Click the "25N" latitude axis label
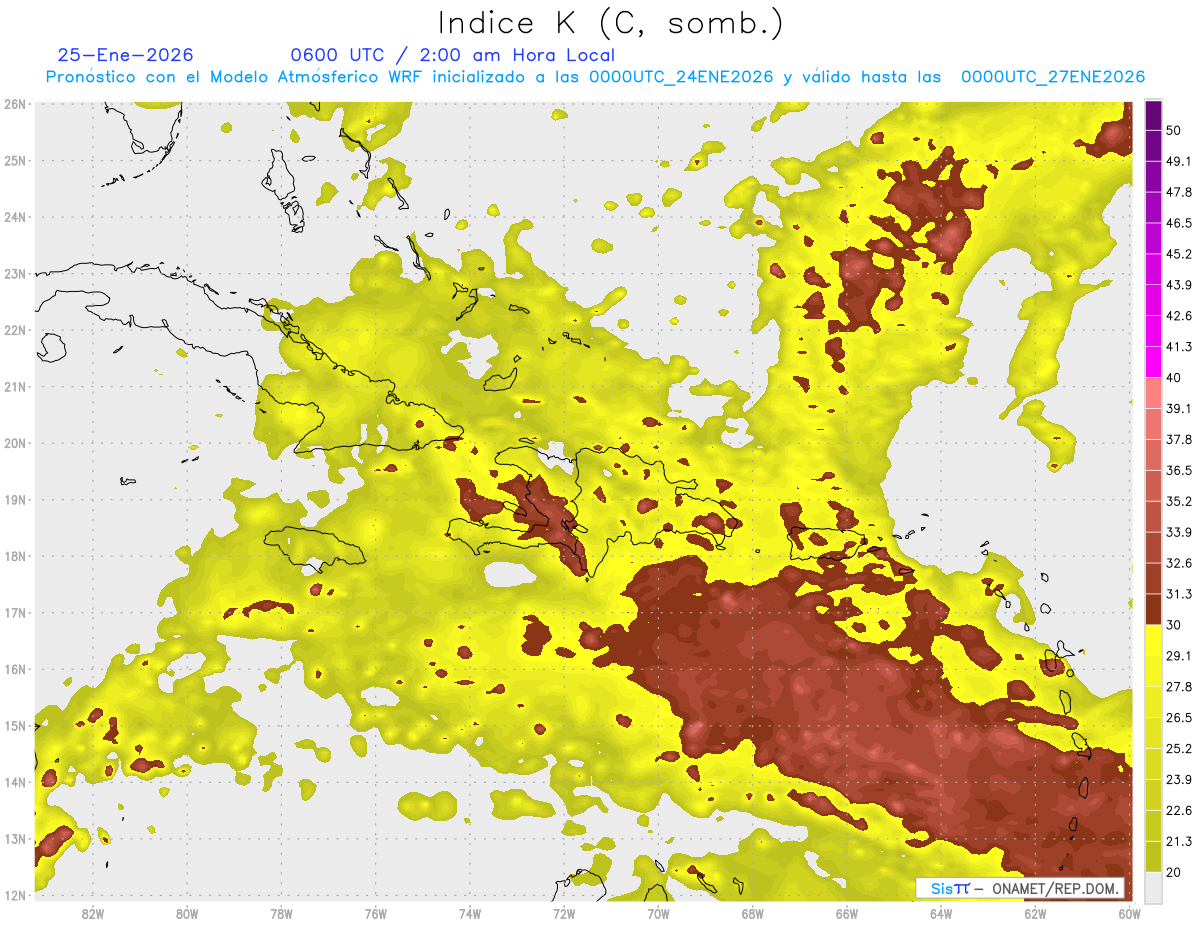1200x927 pixels. [x=15, y=160]
